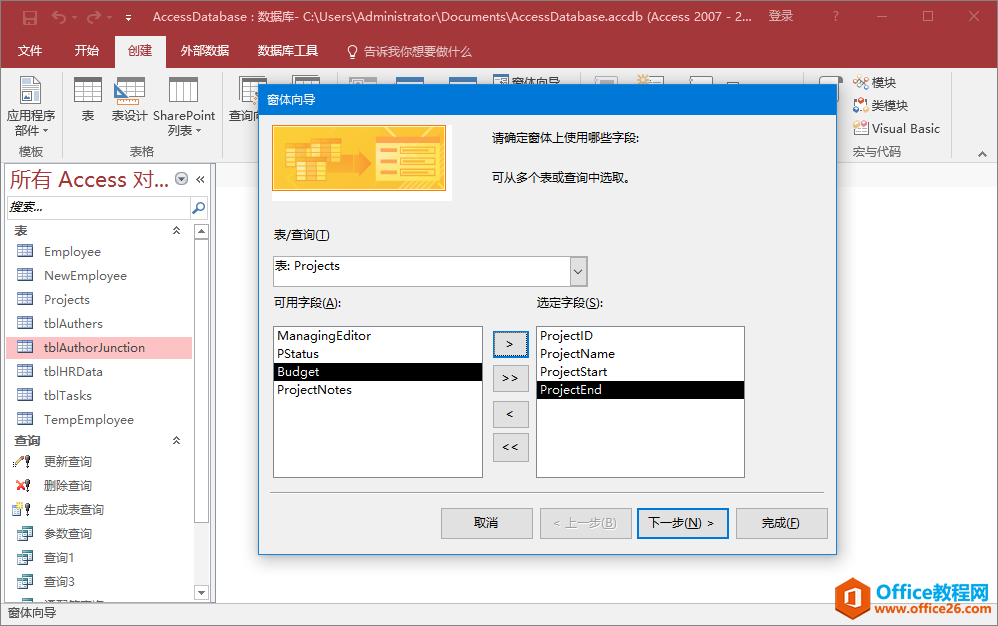Select the 参数查询 query icon
The width and height of the screenshot is (998, 626).
(24, 534)
